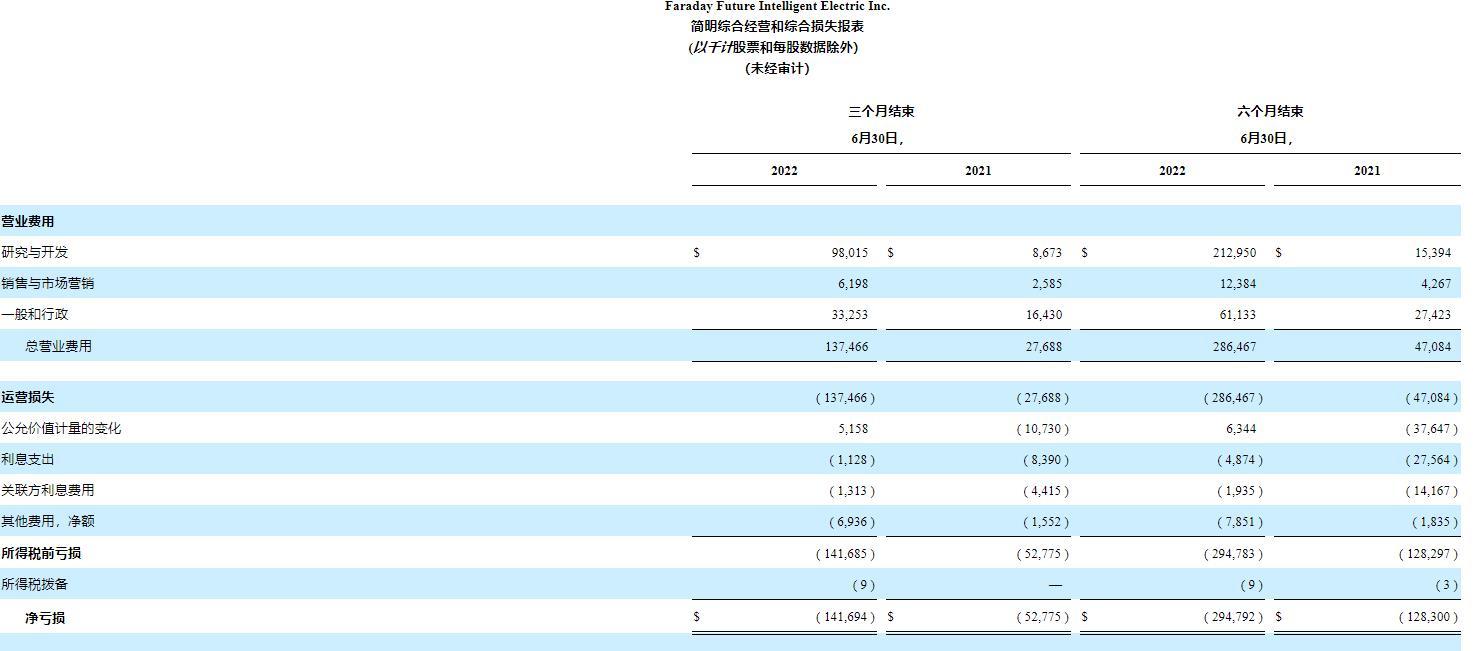
Task: Select the 六个月结束 column group header
Action: 1270,112
